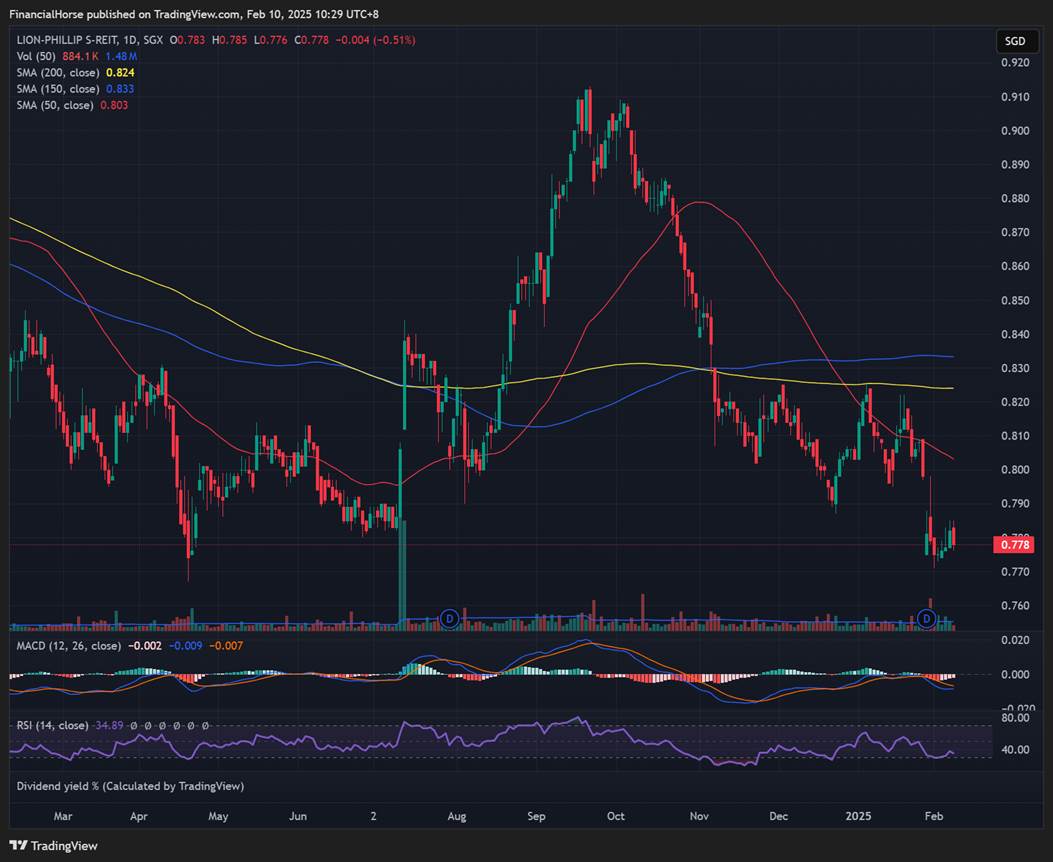Click the RSI value 34.89
The width and height of the screenshot is (1053, 862).
[x=109, y=725]
